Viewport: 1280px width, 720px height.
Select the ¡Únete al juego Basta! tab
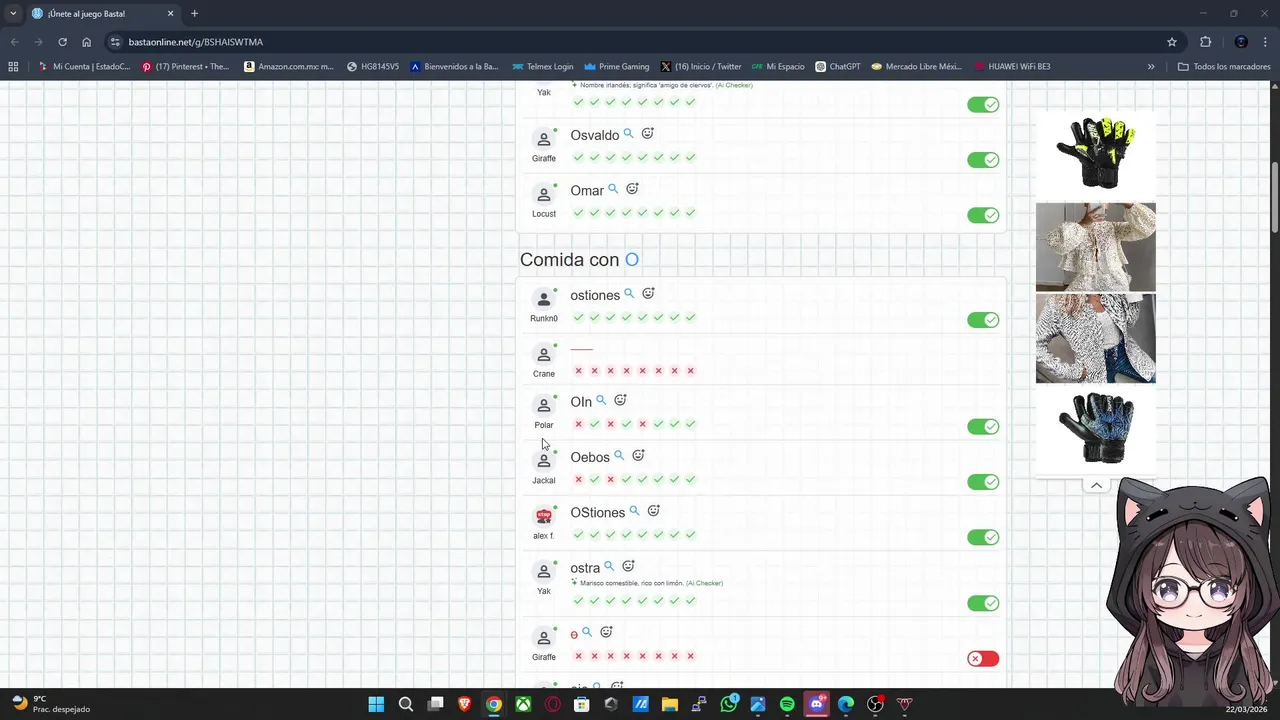103,13
